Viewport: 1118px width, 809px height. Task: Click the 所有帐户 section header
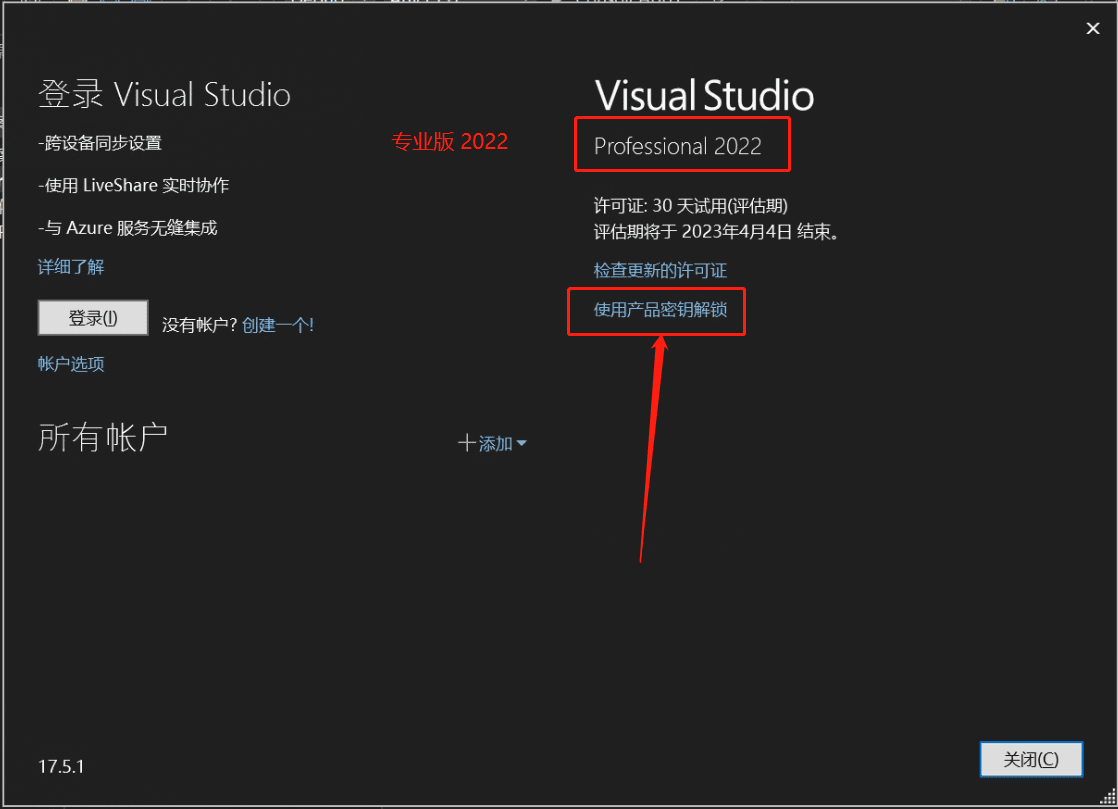pyautogui.click(x=102, y=436)
